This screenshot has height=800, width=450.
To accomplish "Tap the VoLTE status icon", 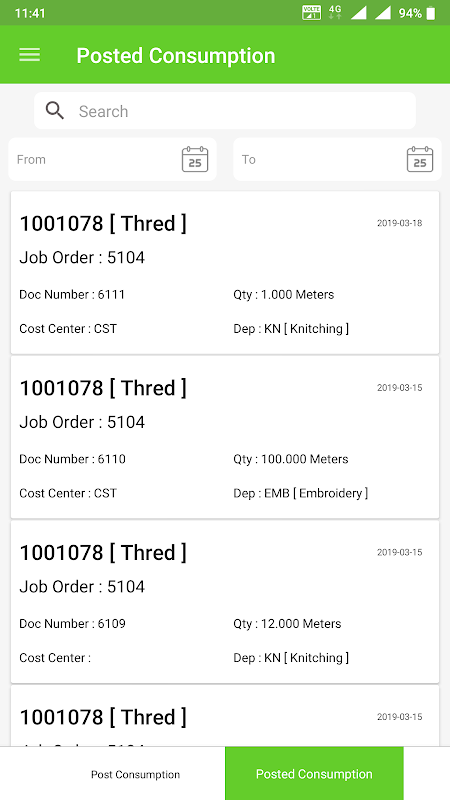I will (311, 13).
